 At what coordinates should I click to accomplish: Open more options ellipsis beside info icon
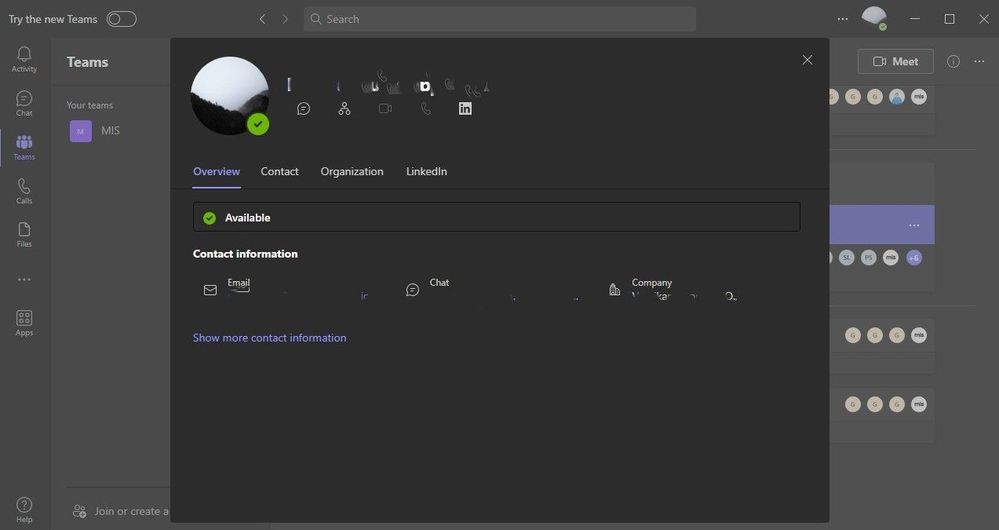979,61
